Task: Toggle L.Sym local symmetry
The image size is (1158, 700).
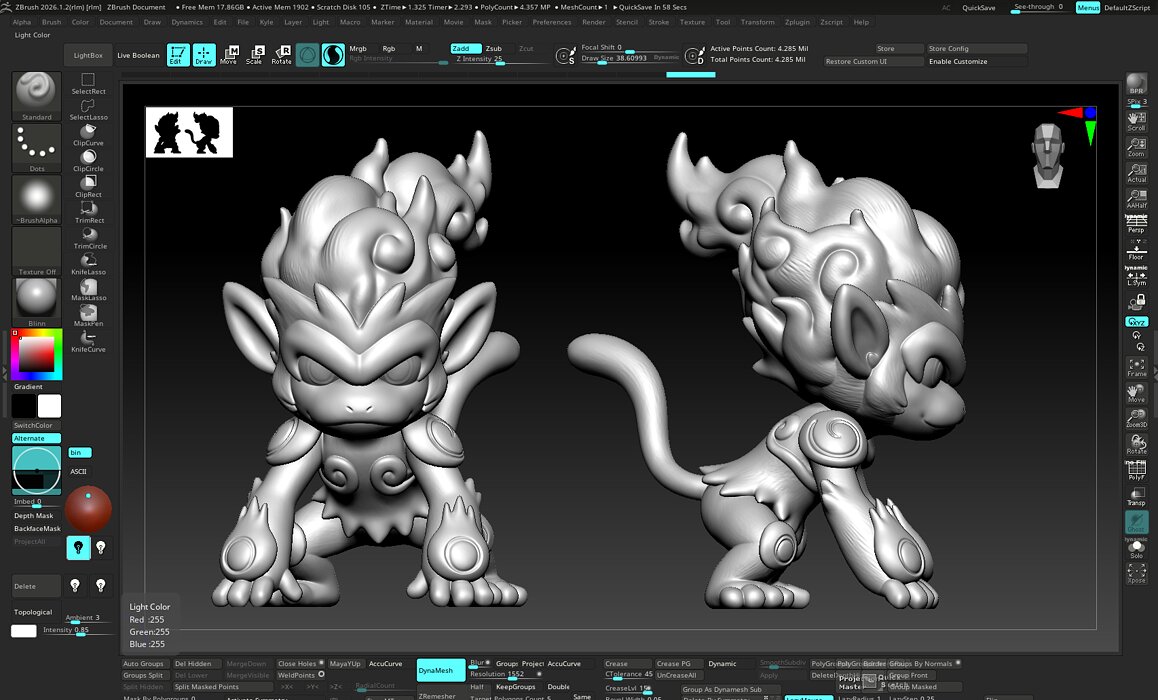Action: (1136, 277)
